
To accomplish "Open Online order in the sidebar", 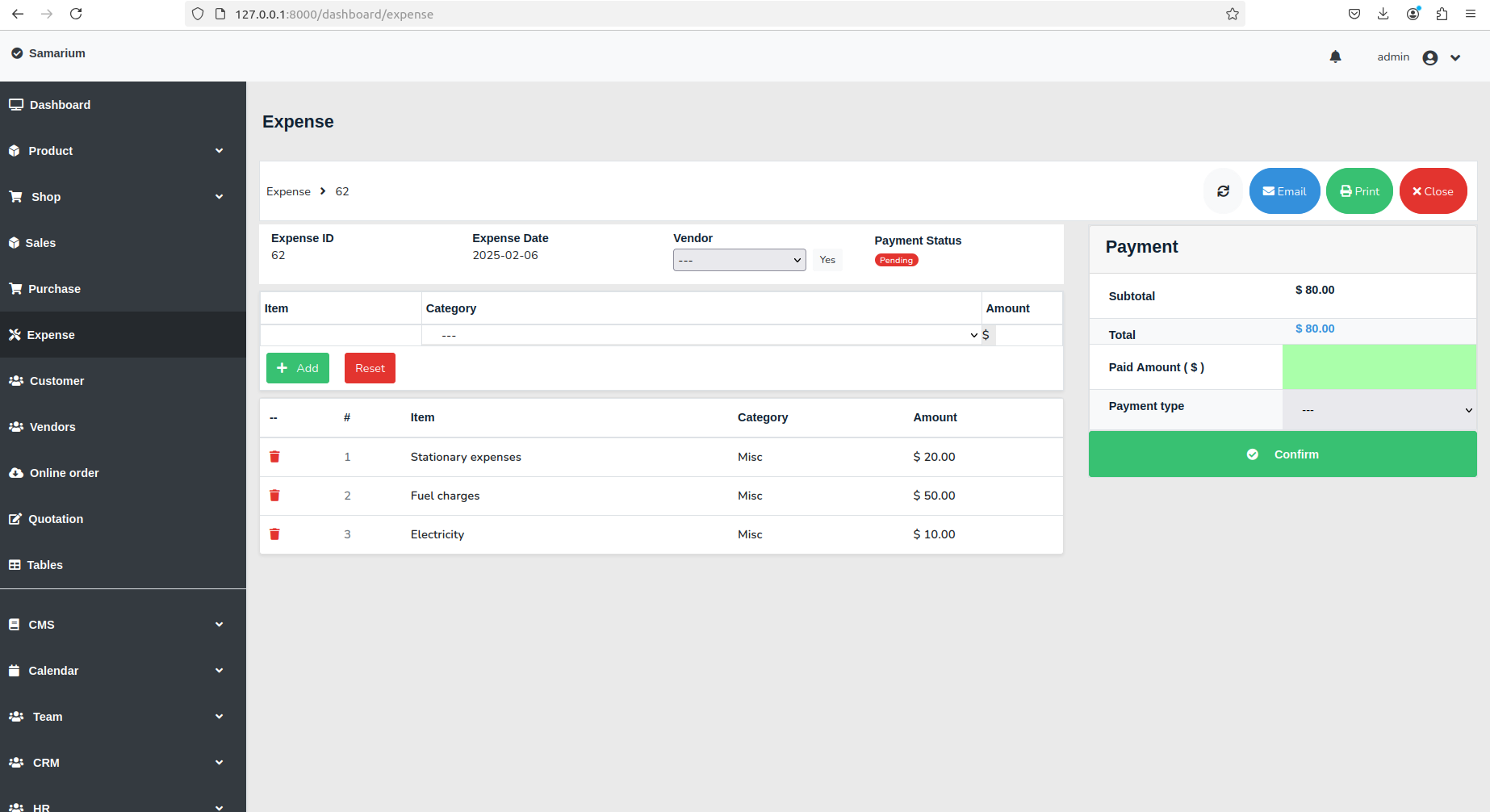I will [123, 473].
